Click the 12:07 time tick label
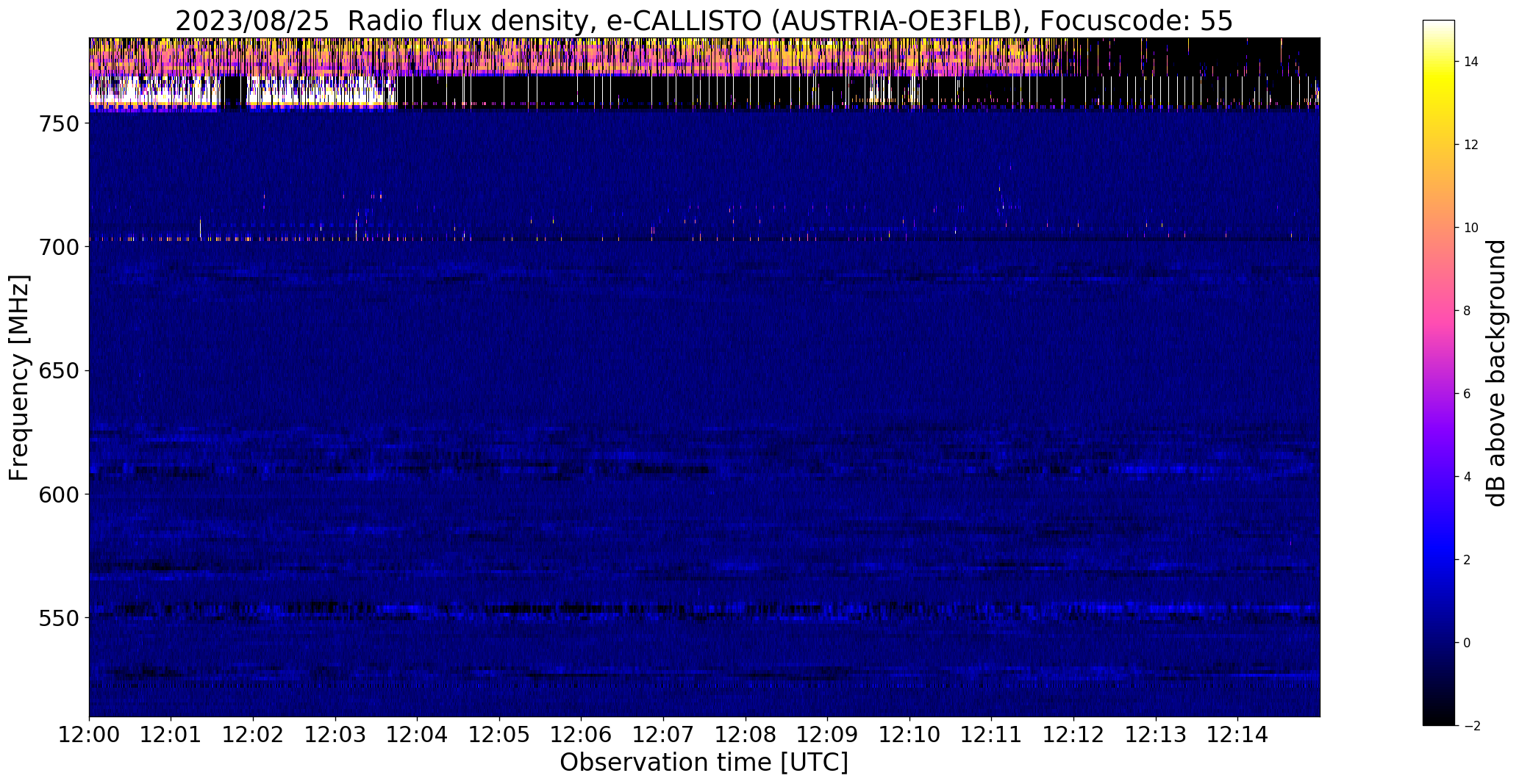Viewport: 1519px width, 784px height. pos(664,734)
